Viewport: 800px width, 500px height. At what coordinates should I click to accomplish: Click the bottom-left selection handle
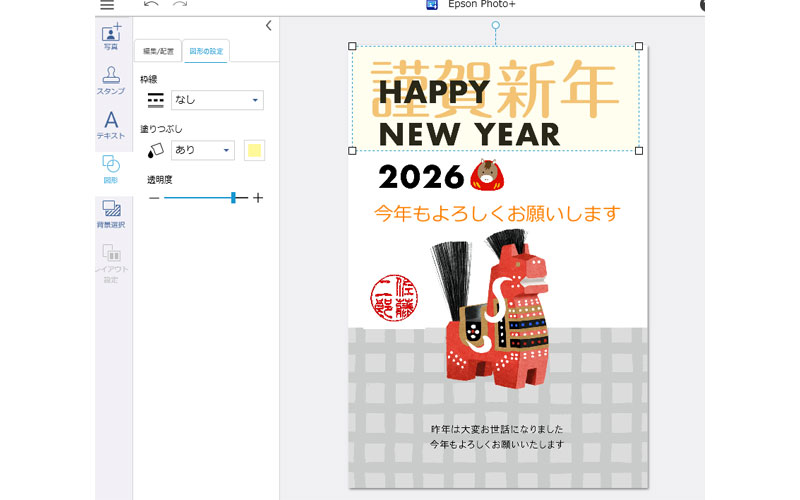pos(352,151)
